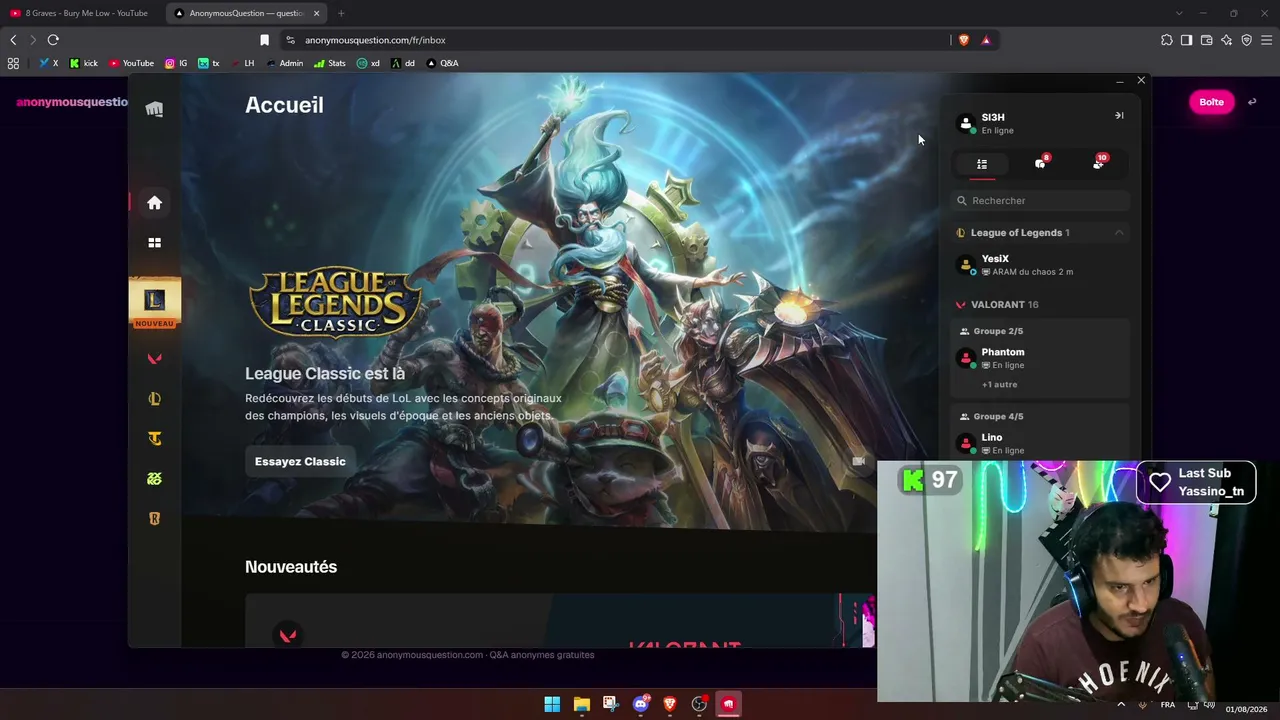Open the Windows Start menu
This screenshot has height=720, width=1280.
coord(552,704)
